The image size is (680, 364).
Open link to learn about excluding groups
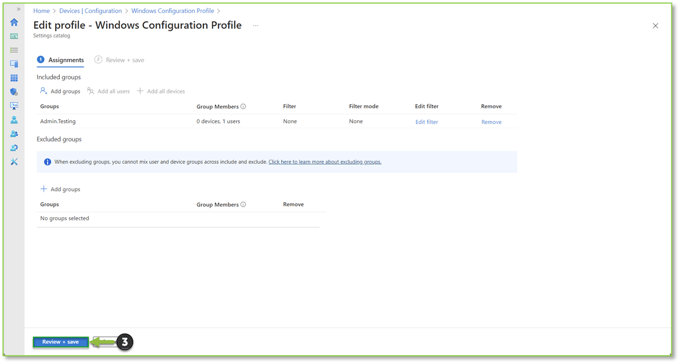(x=325, y=162)
